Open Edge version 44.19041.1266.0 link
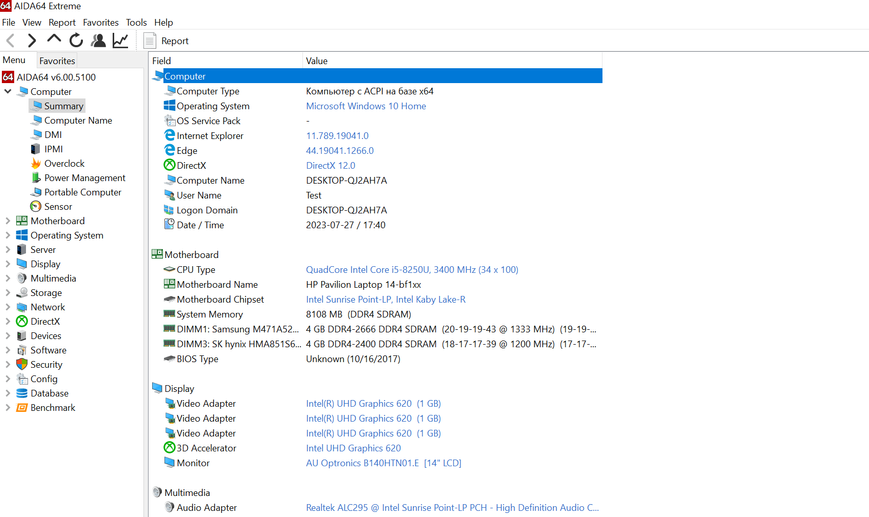The image size is (869, 517). [x=340, y=151]
